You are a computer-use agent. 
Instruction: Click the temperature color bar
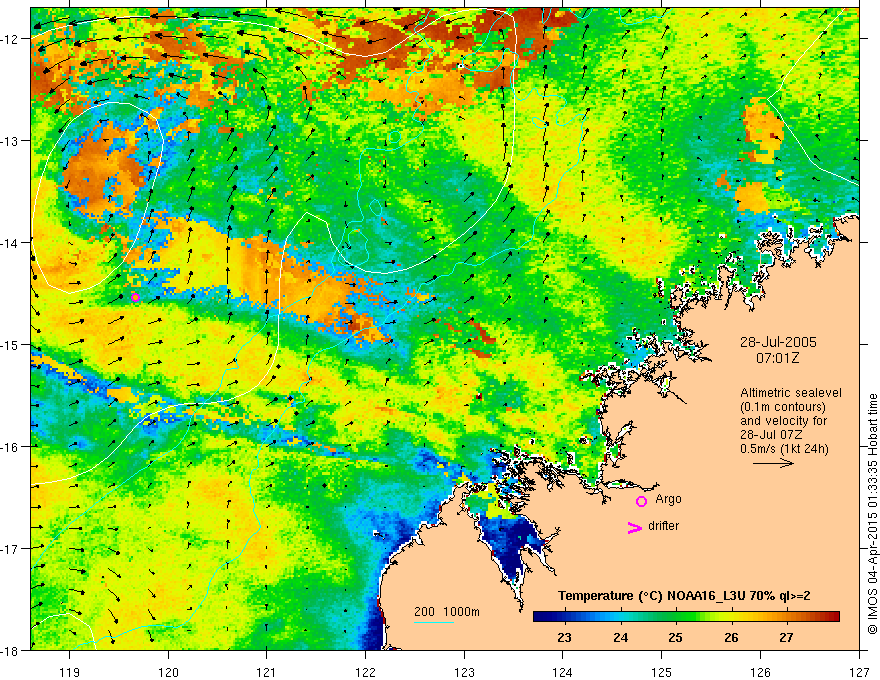[x=686, y=617]
